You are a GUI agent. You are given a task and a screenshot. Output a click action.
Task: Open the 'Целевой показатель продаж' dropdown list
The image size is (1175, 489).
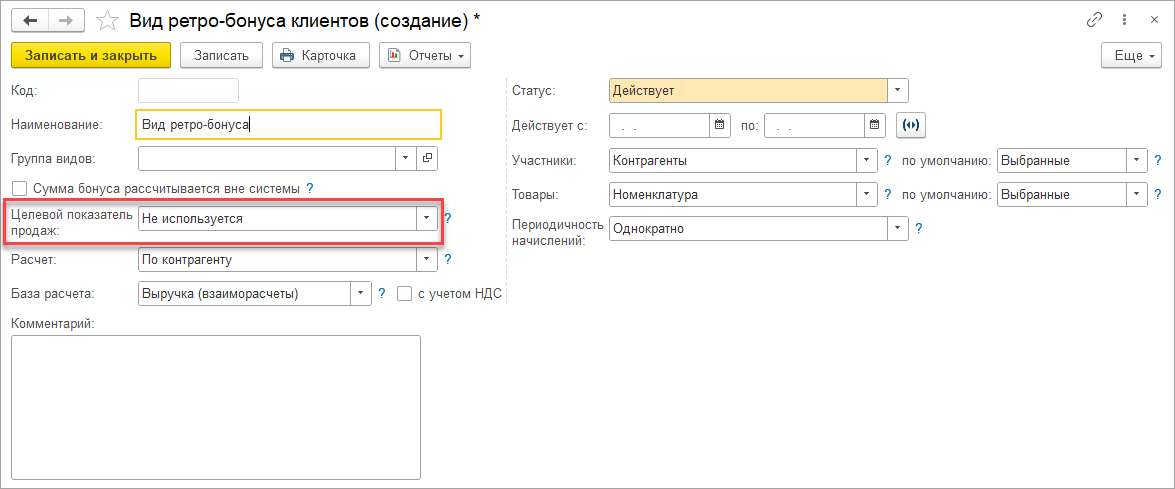click(x=427, y=218)
